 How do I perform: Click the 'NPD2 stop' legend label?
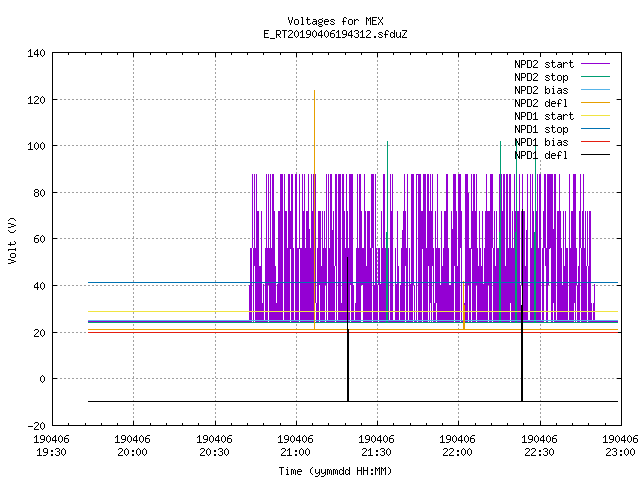click(541, 77)
